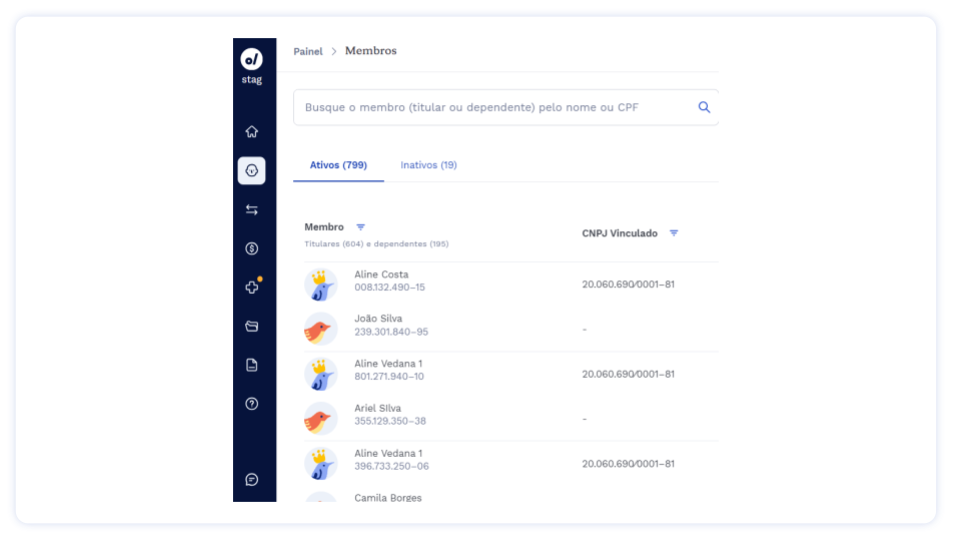Open the help question mark icon
This screenshot has width=960, height=540.
(252, 404)
